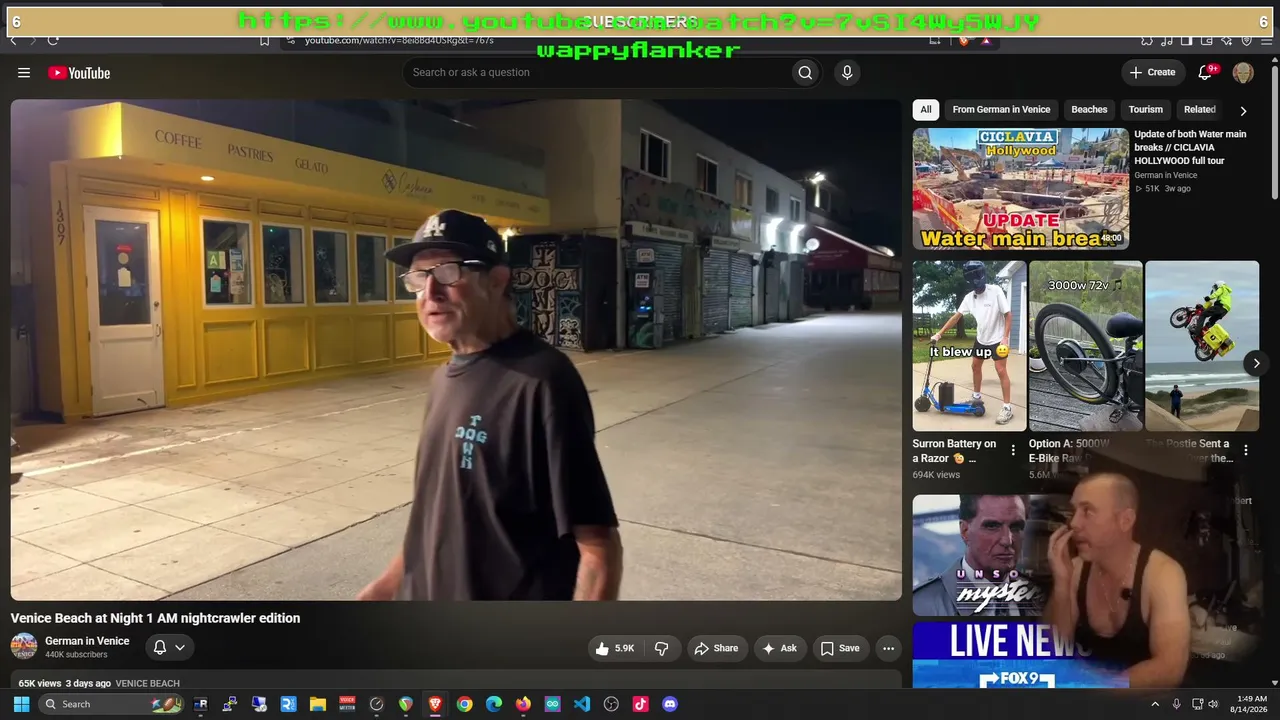Toggle the Brave sidebar panel
1280x720 pixels.
pos(1186,41)
